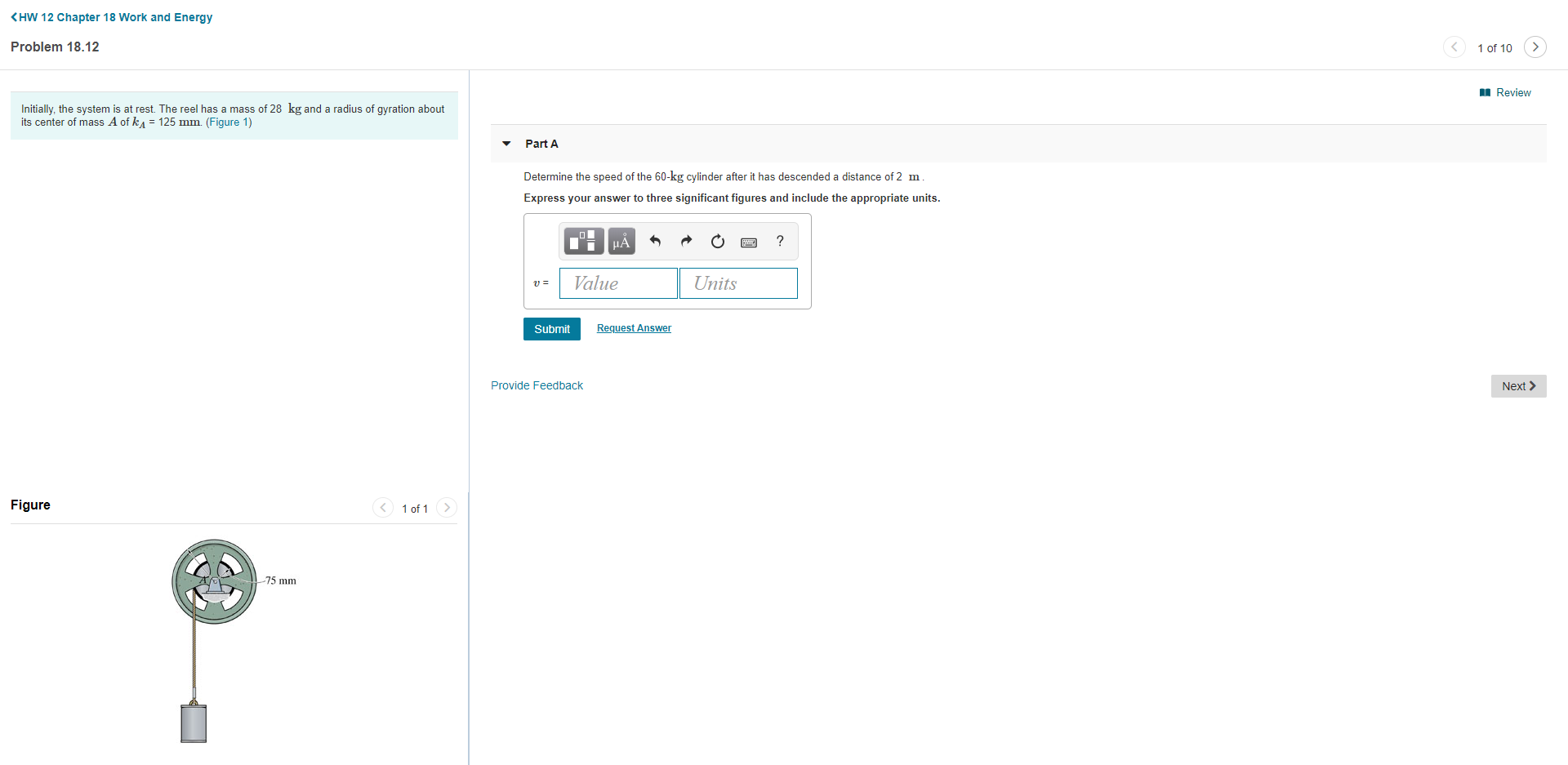Show keyboard shortcuts icon
Screen dimensions: 1568x765
coord(749,242)
